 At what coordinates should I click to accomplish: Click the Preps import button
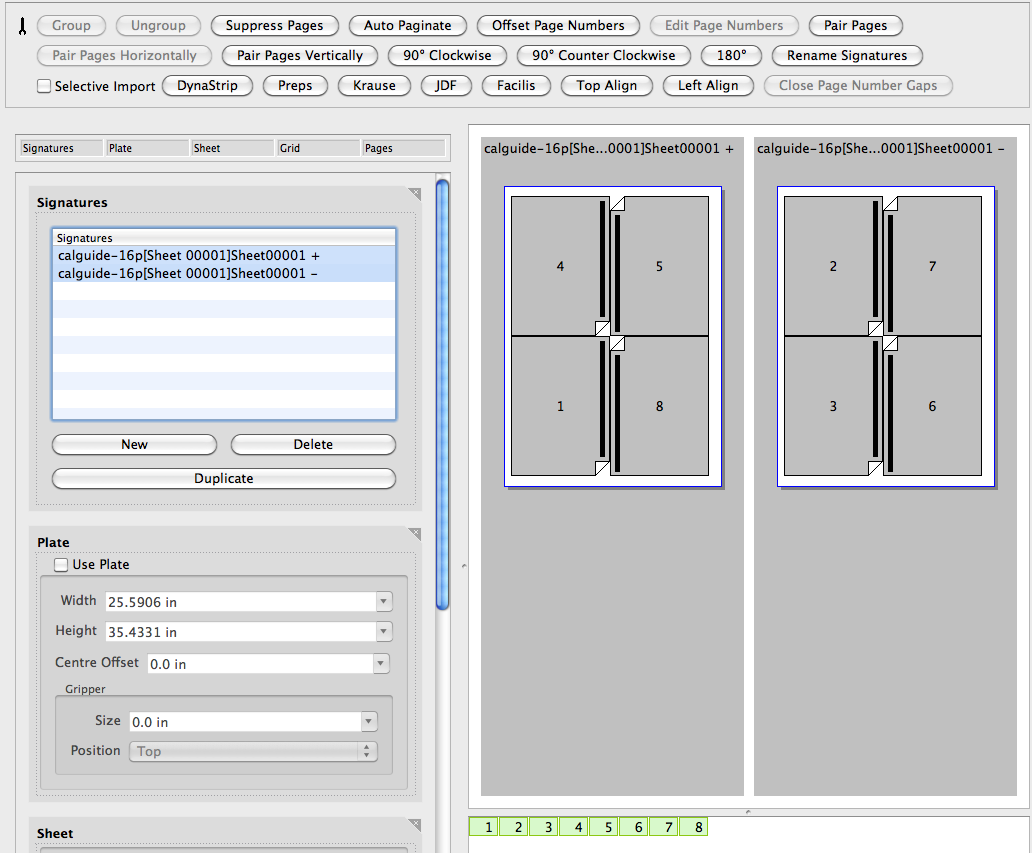click(x=295, y=86)
